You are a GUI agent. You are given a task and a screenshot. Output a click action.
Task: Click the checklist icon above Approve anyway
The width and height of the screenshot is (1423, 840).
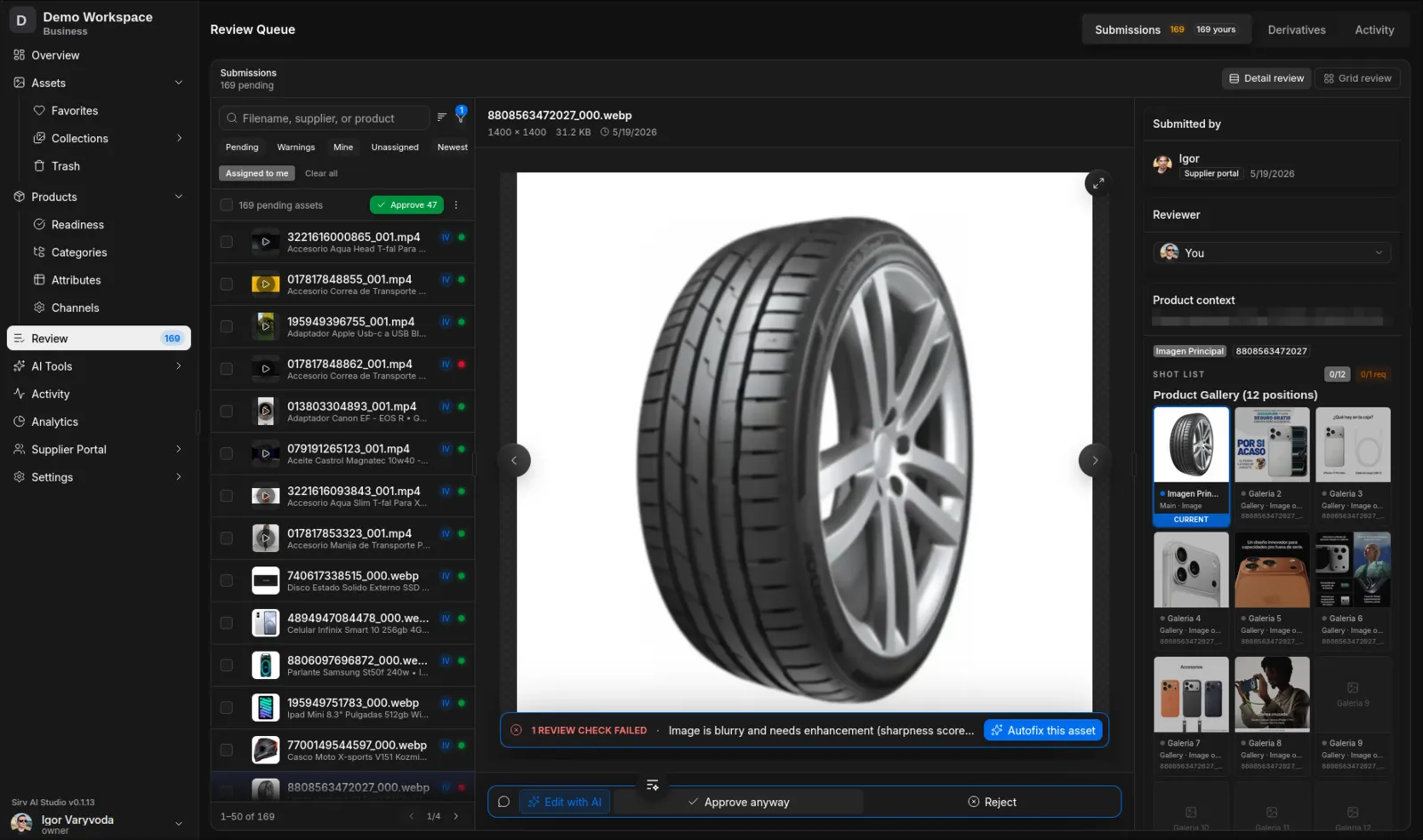(653, 785)
